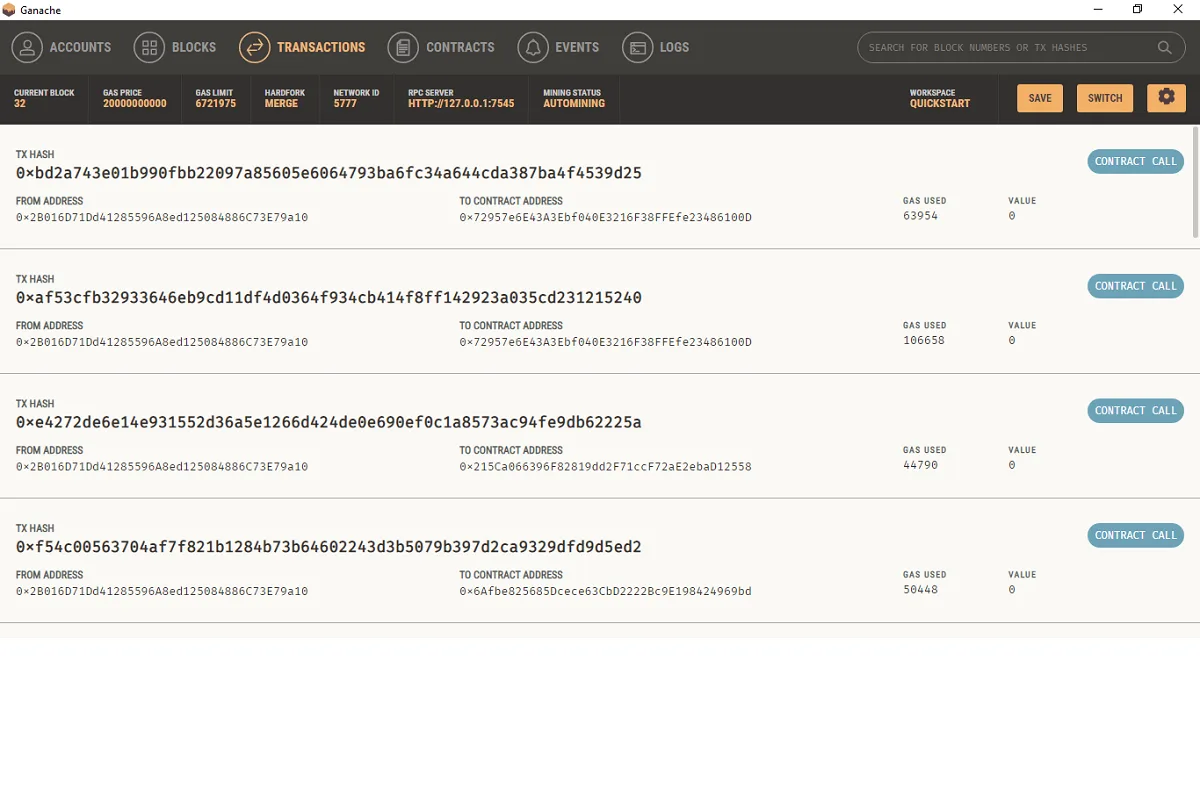Click the Gas Limit value 6721975
Image resolution: width=1200 pixels, height=800 pixels.
pyautogui.click(x=216, y=104)
